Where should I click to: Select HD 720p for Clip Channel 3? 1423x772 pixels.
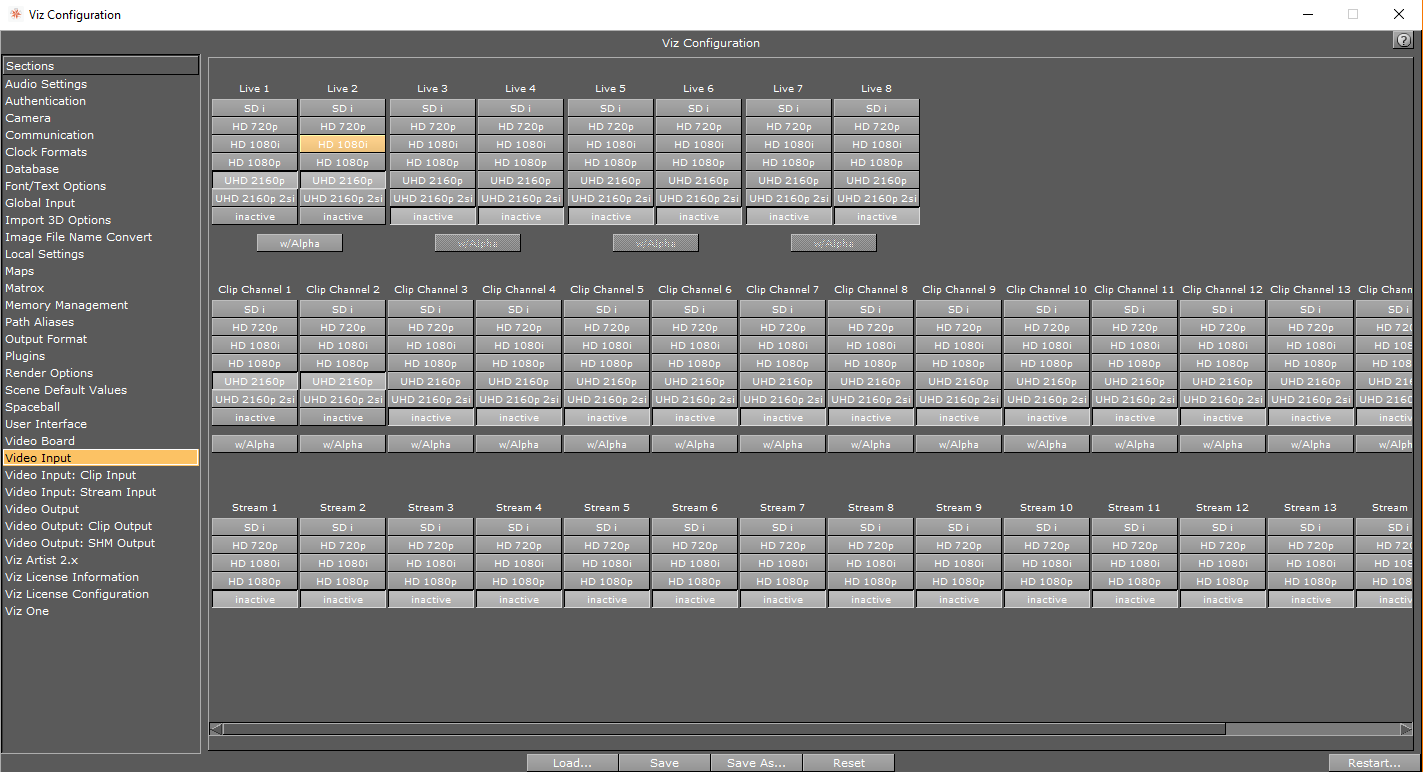coord(430,327)
